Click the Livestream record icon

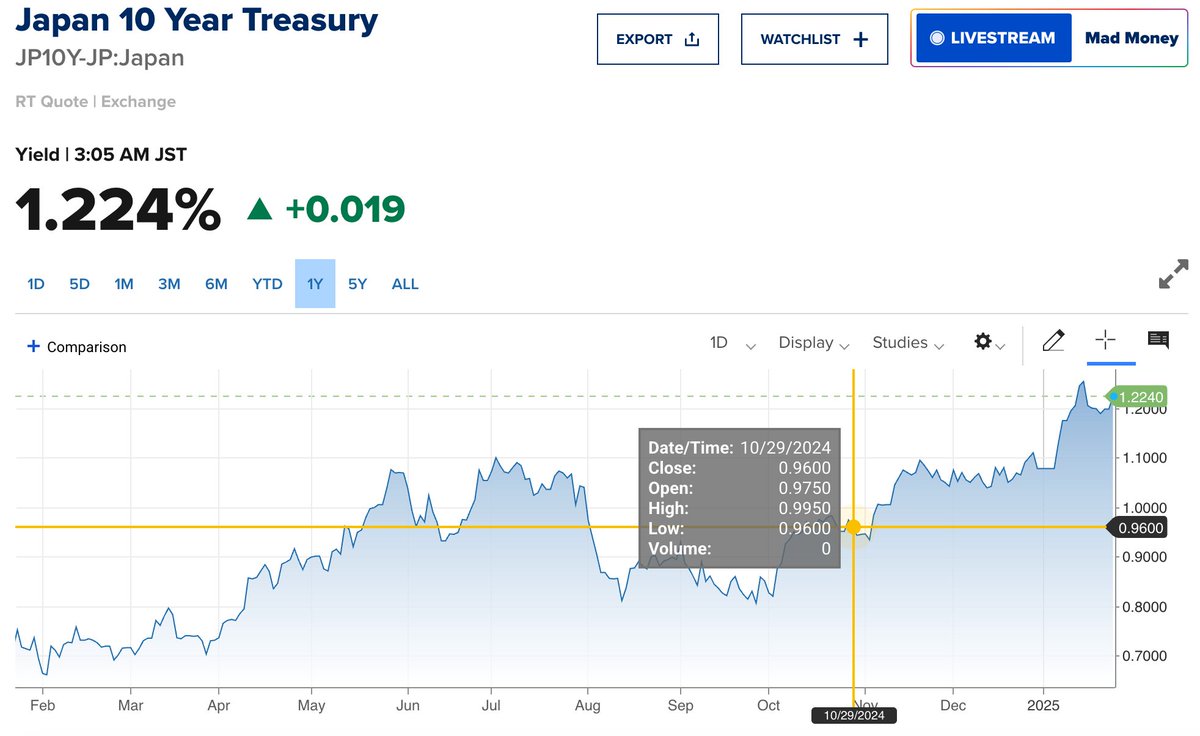click(x=937, y=38)
